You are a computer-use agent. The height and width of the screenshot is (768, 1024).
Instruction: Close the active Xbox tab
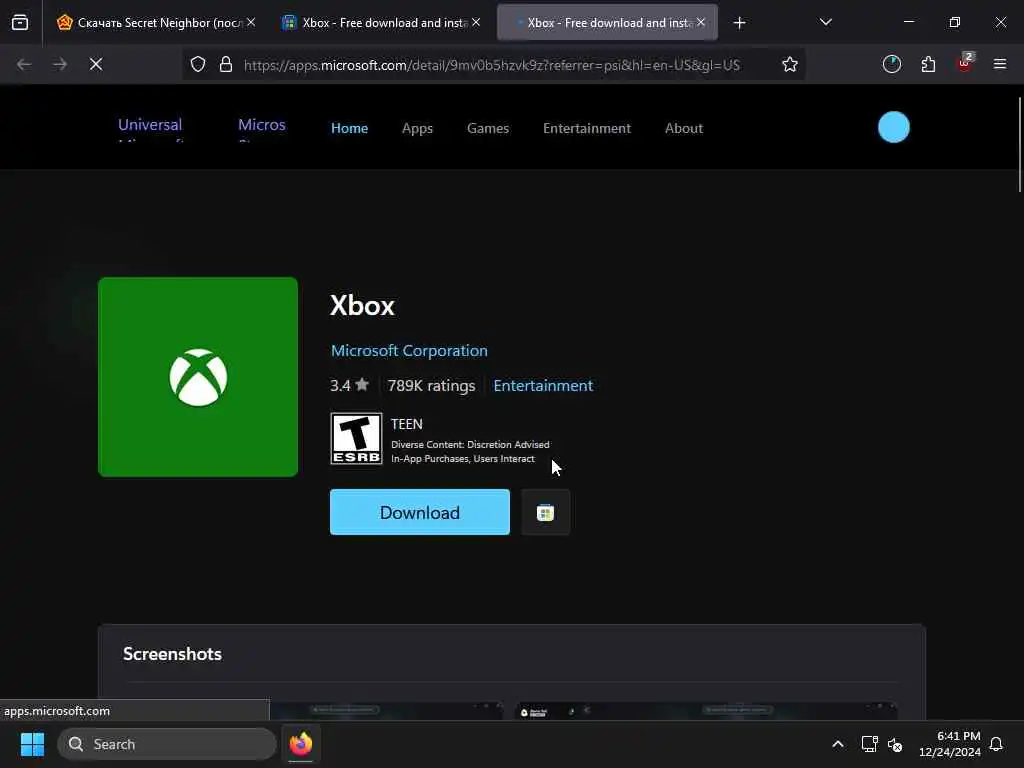tap(701, 22)
